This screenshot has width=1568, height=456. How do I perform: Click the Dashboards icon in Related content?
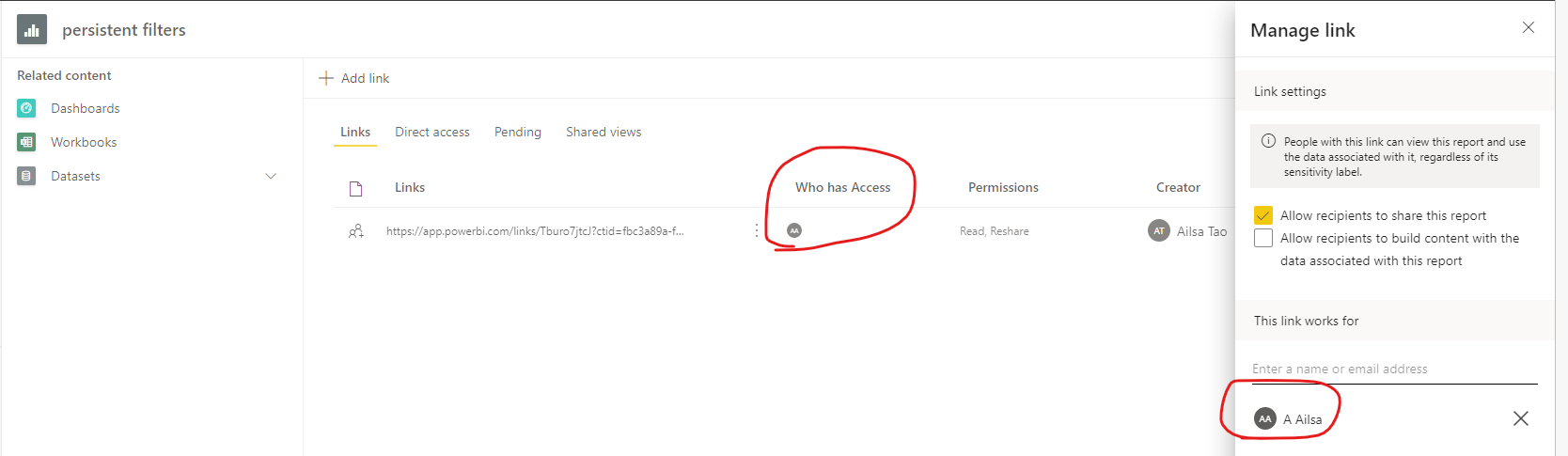point(26,108)
